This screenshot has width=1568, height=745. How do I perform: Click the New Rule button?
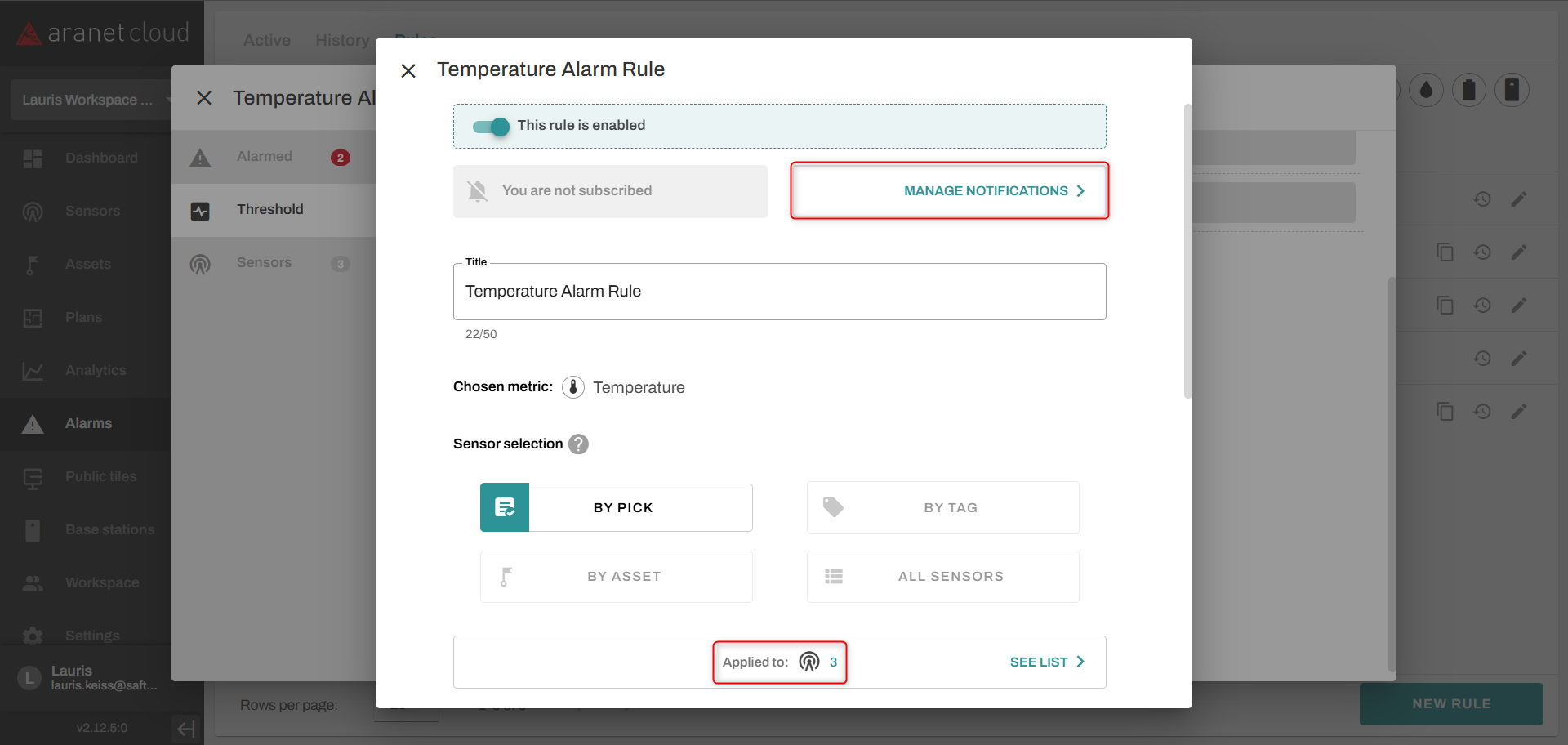[1451, 703]
